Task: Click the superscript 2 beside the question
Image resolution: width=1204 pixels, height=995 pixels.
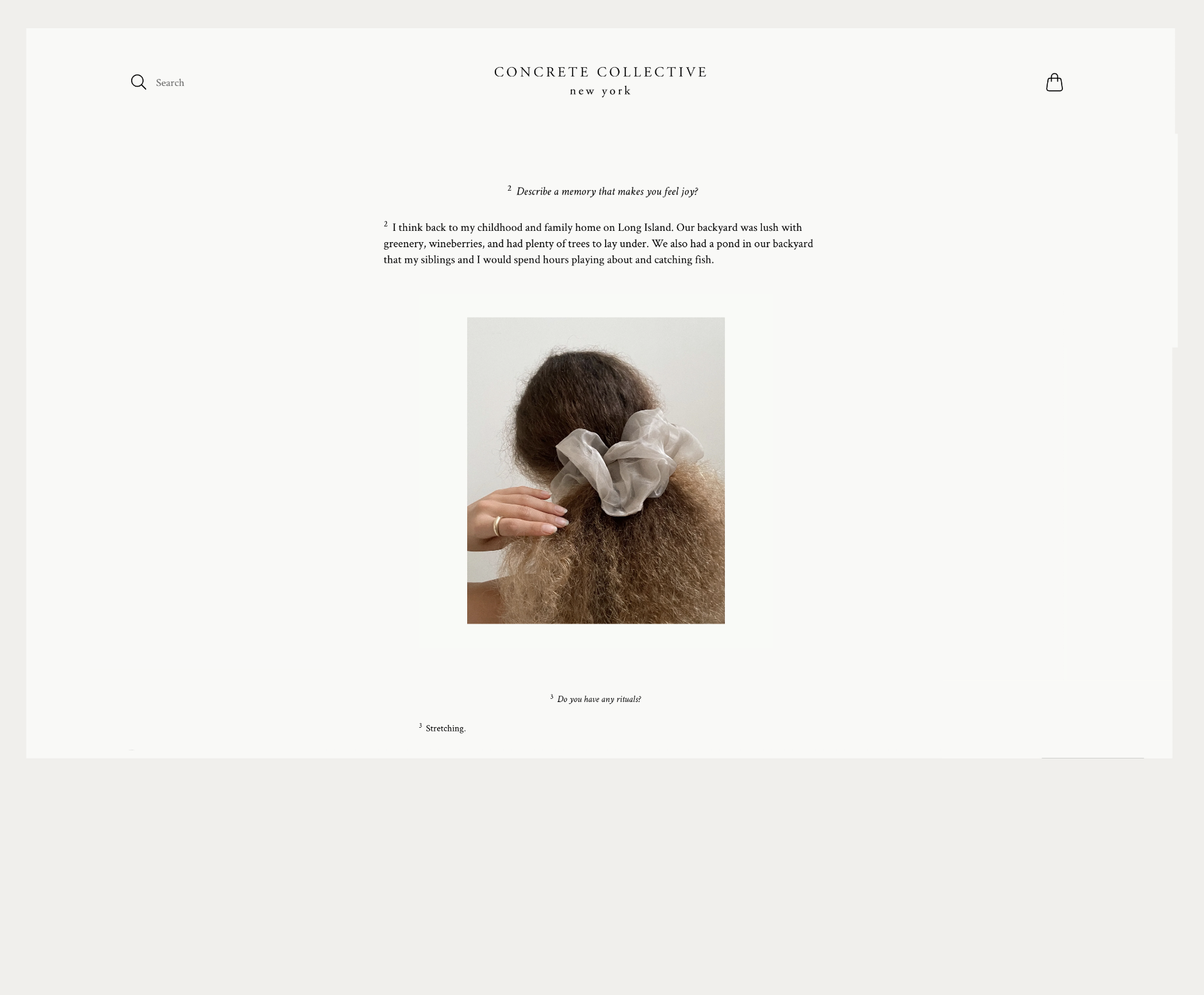Action: coord(509,188)
